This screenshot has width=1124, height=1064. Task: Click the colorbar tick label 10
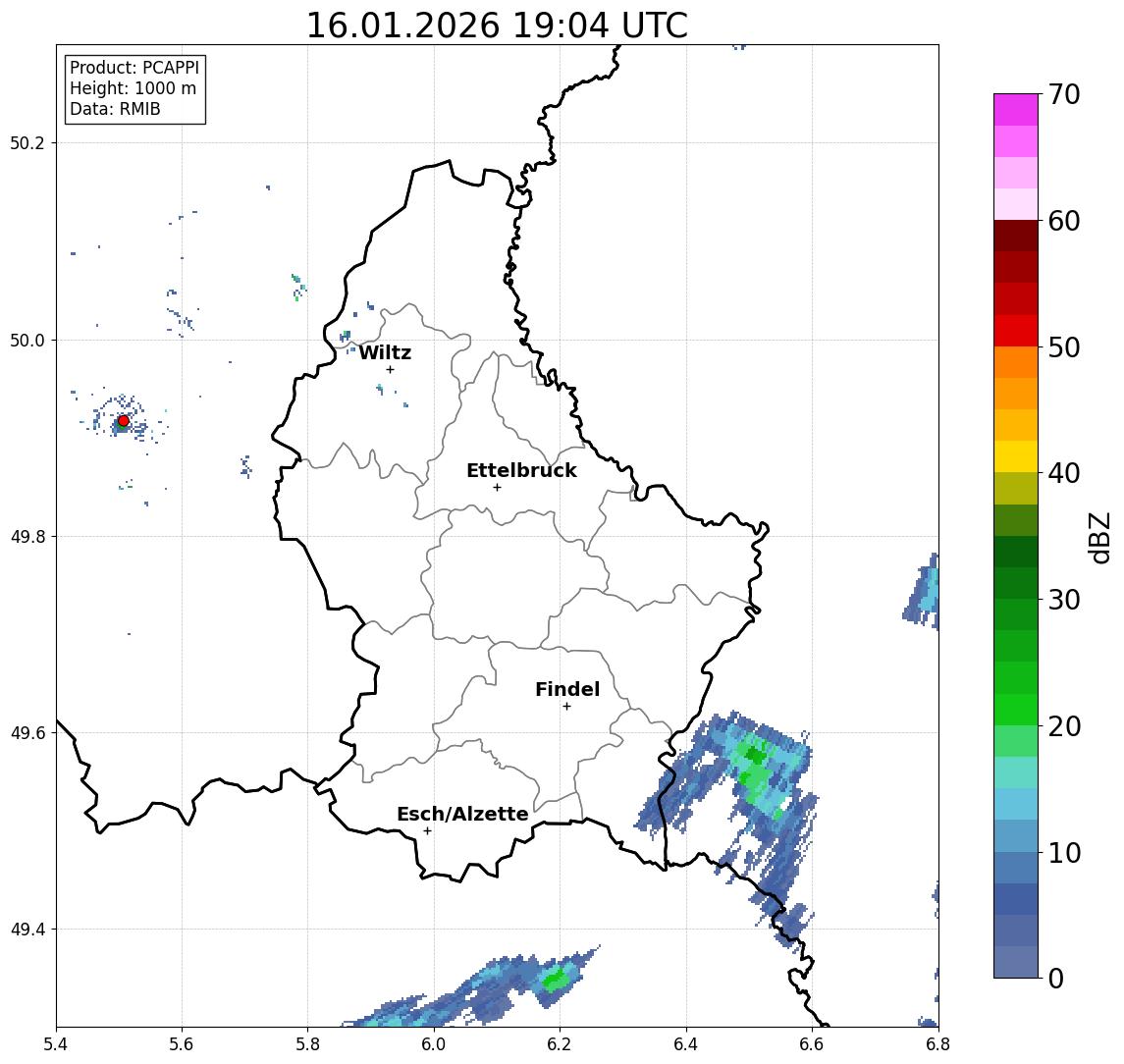(x=1064, y=853)
